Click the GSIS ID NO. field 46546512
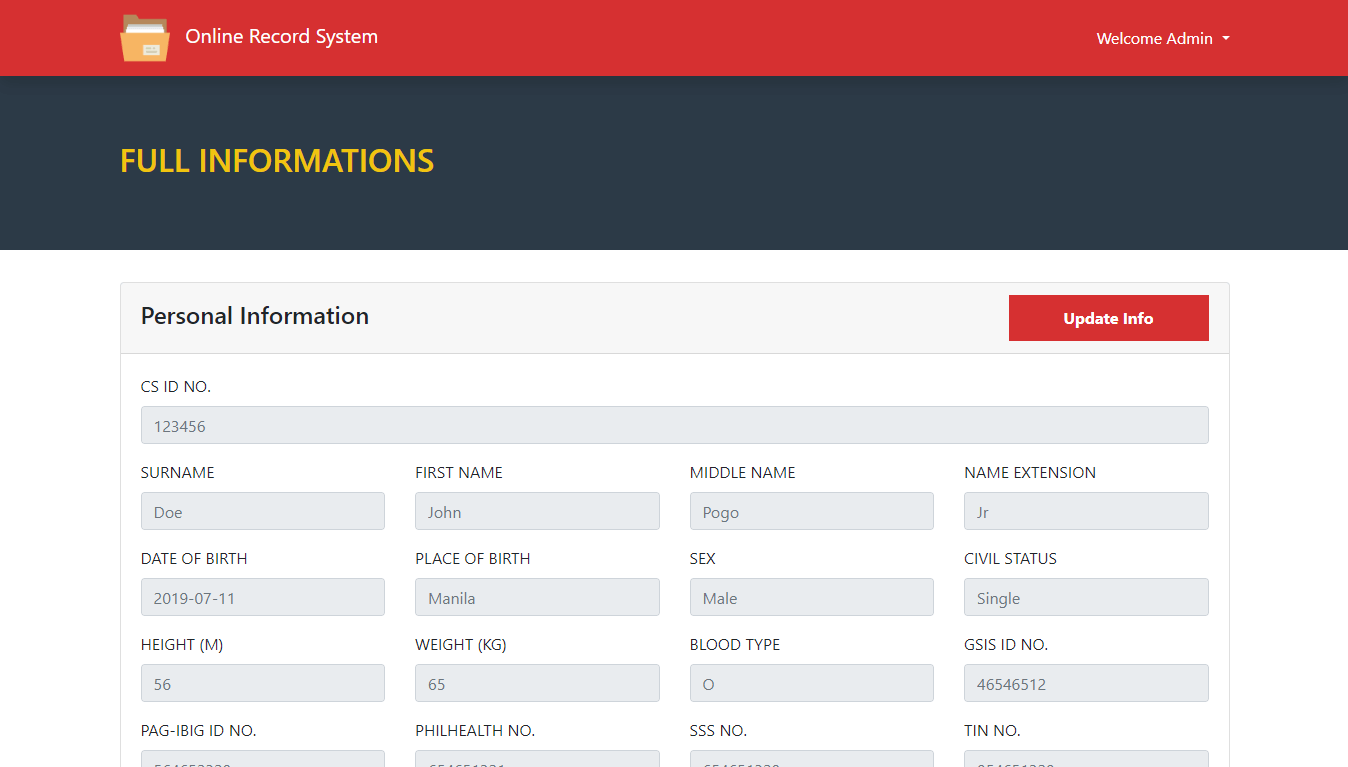The width and height of the screenshot is (1348, 767). click(x=1086, y=683)
